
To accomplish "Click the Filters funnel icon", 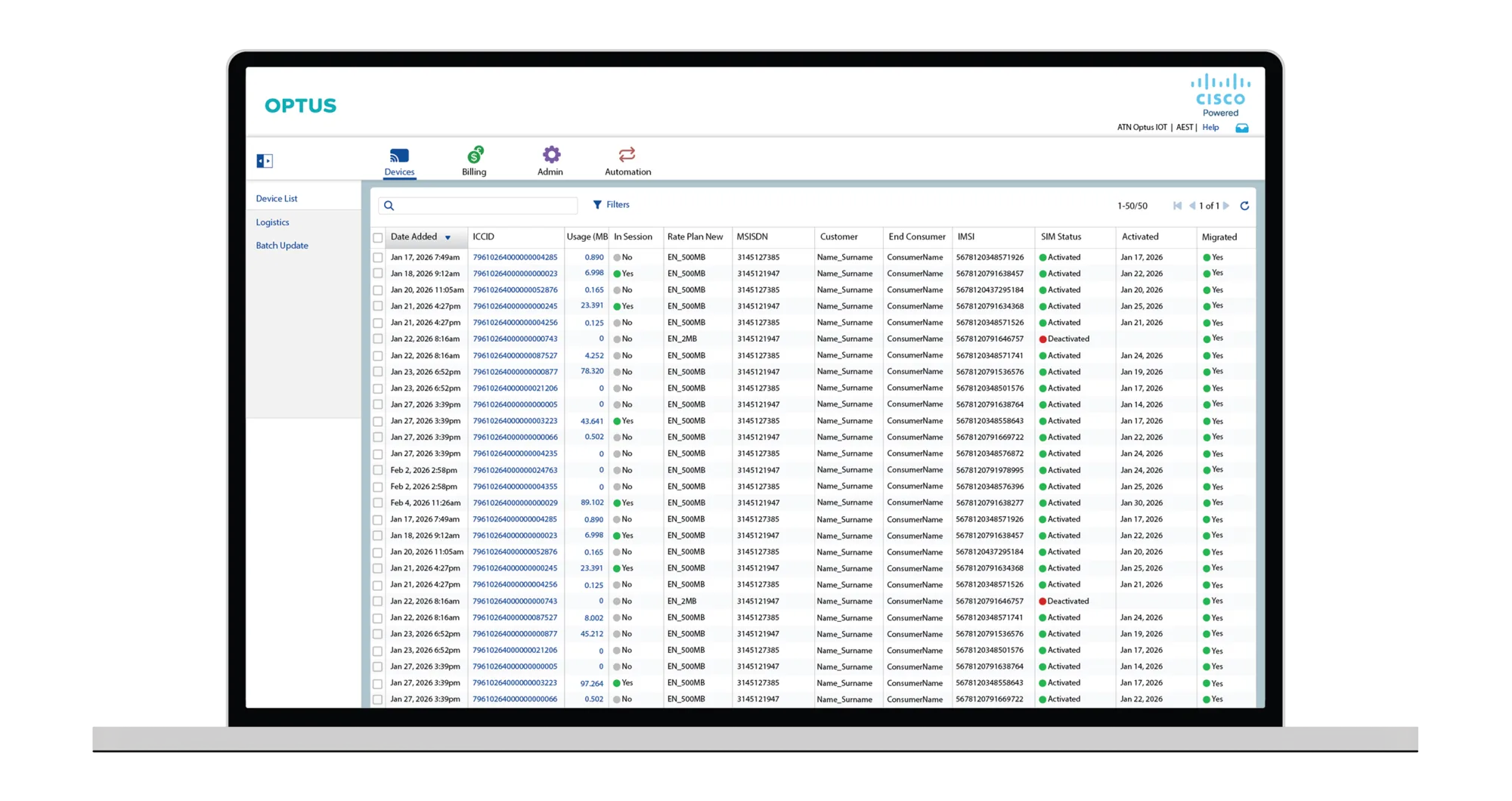I will click(597, 205).
